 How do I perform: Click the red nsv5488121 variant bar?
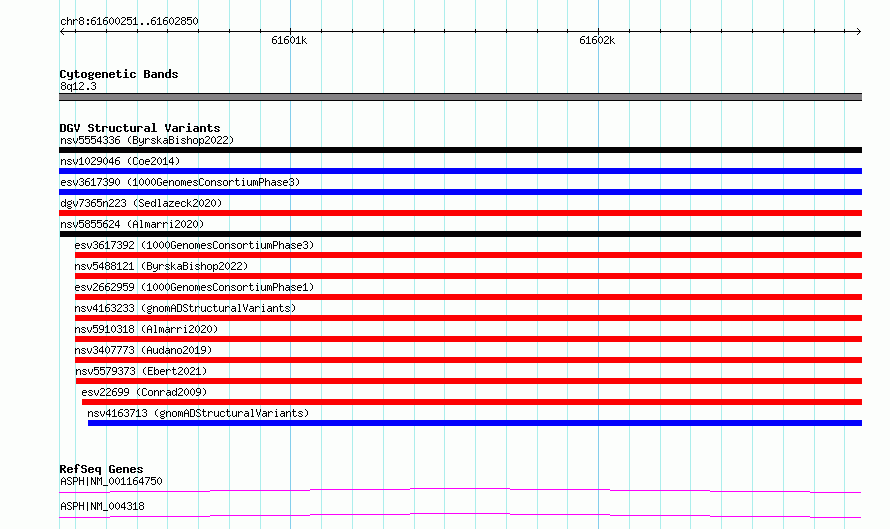468,276
